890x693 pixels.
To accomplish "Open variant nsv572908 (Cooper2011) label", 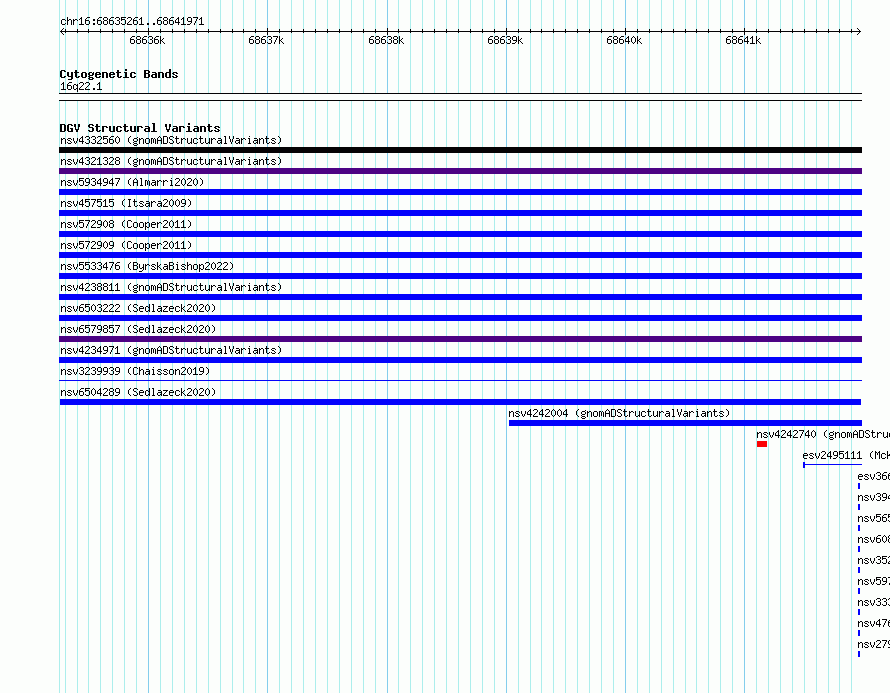I will coord(126,224).
